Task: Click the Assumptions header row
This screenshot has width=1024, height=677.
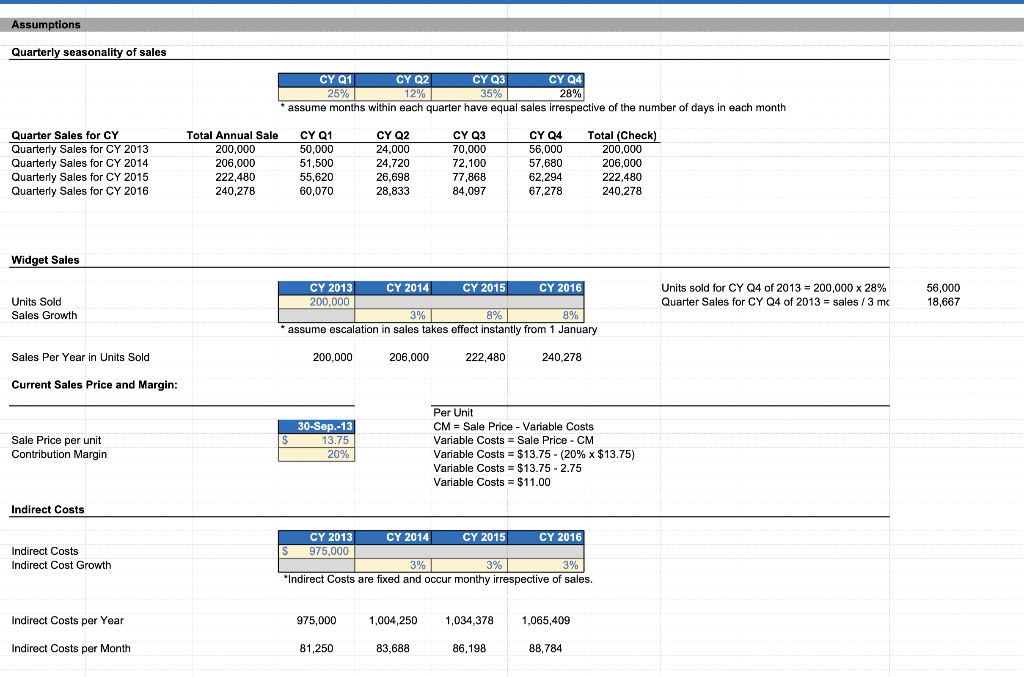Action: (x=512, y=25)
